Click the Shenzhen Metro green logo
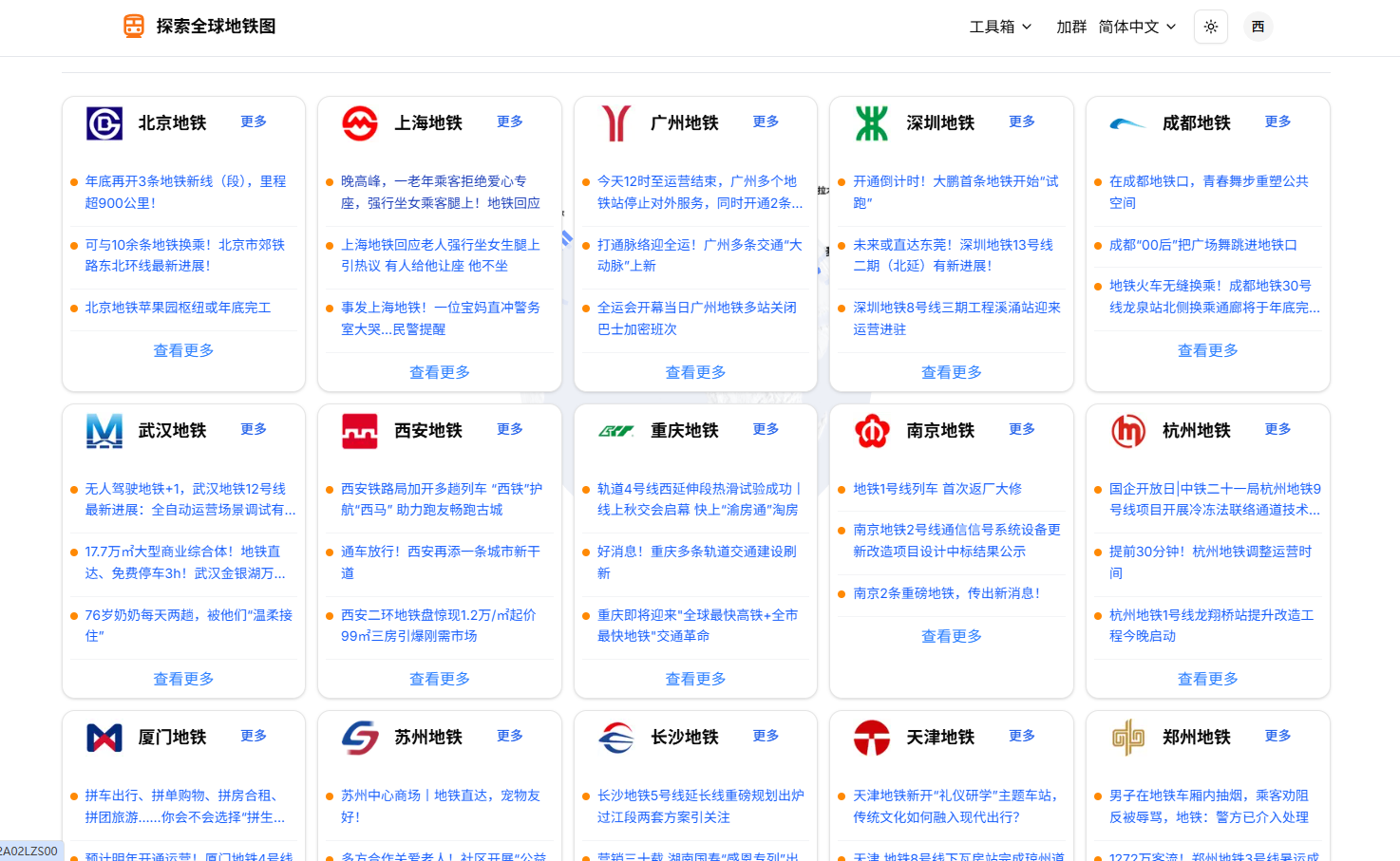The width and height of the screenshot is (1400, 861). pos(872,123)
